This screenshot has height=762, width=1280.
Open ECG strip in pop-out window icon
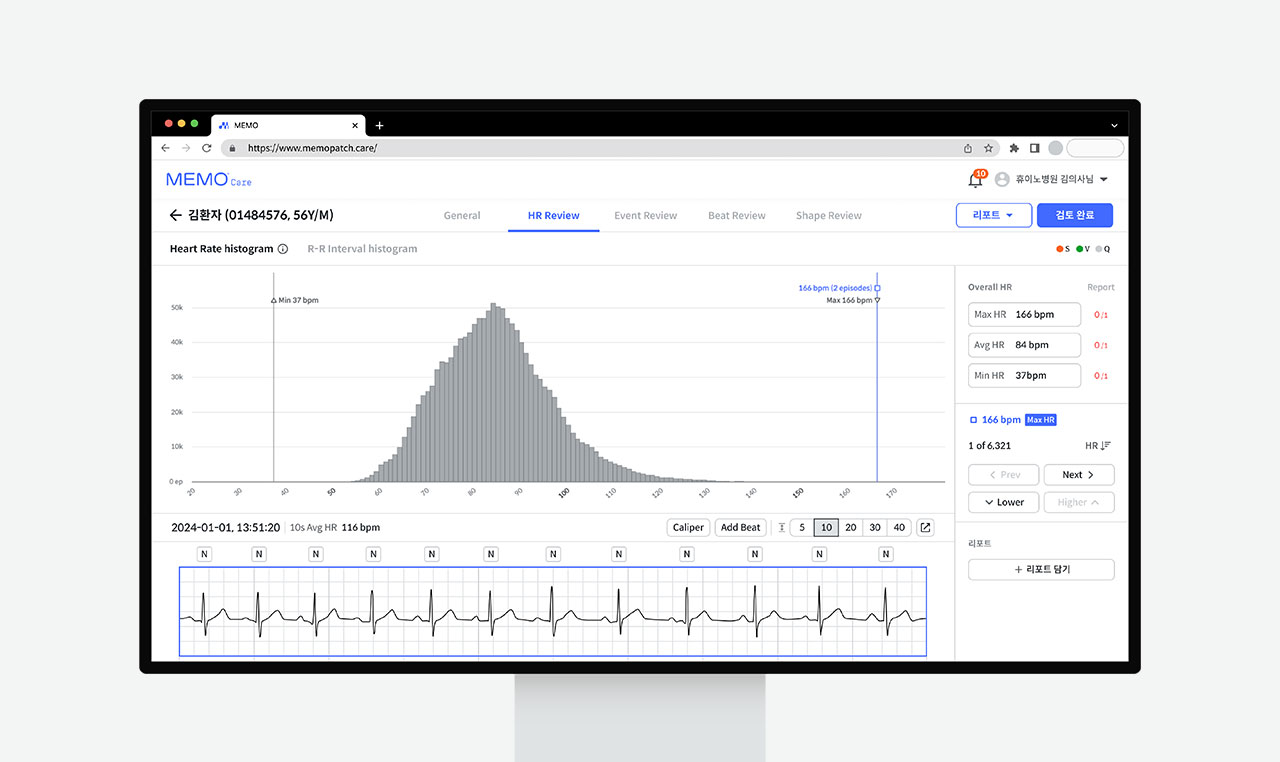(925, 528)
